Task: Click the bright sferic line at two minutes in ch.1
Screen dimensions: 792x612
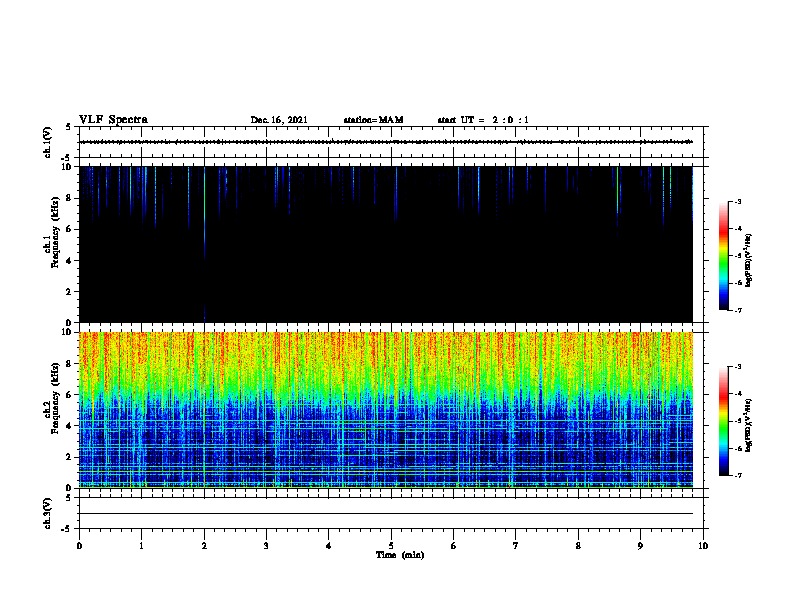Action: pyautogui.click(x=205, y=212)
